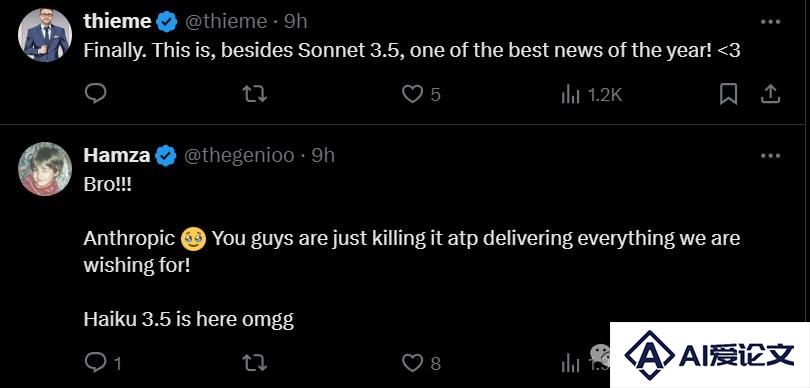Click Hamza's verified blue badge

[166, 156]
